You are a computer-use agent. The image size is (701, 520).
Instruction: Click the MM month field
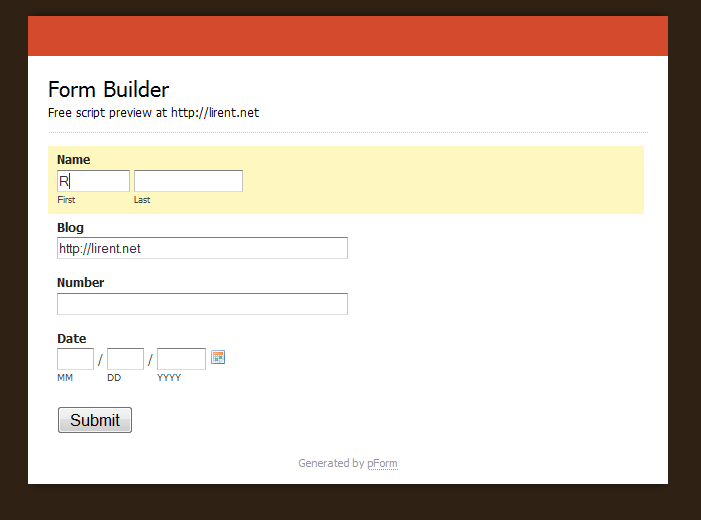coord(76,359)
